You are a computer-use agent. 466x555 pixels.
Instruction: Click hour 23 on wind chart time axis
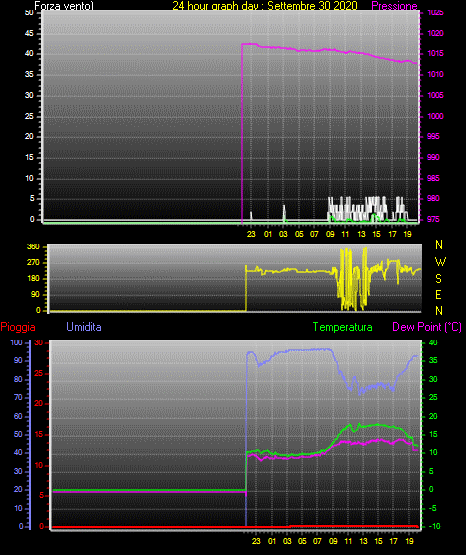click(x=251, y=234)
